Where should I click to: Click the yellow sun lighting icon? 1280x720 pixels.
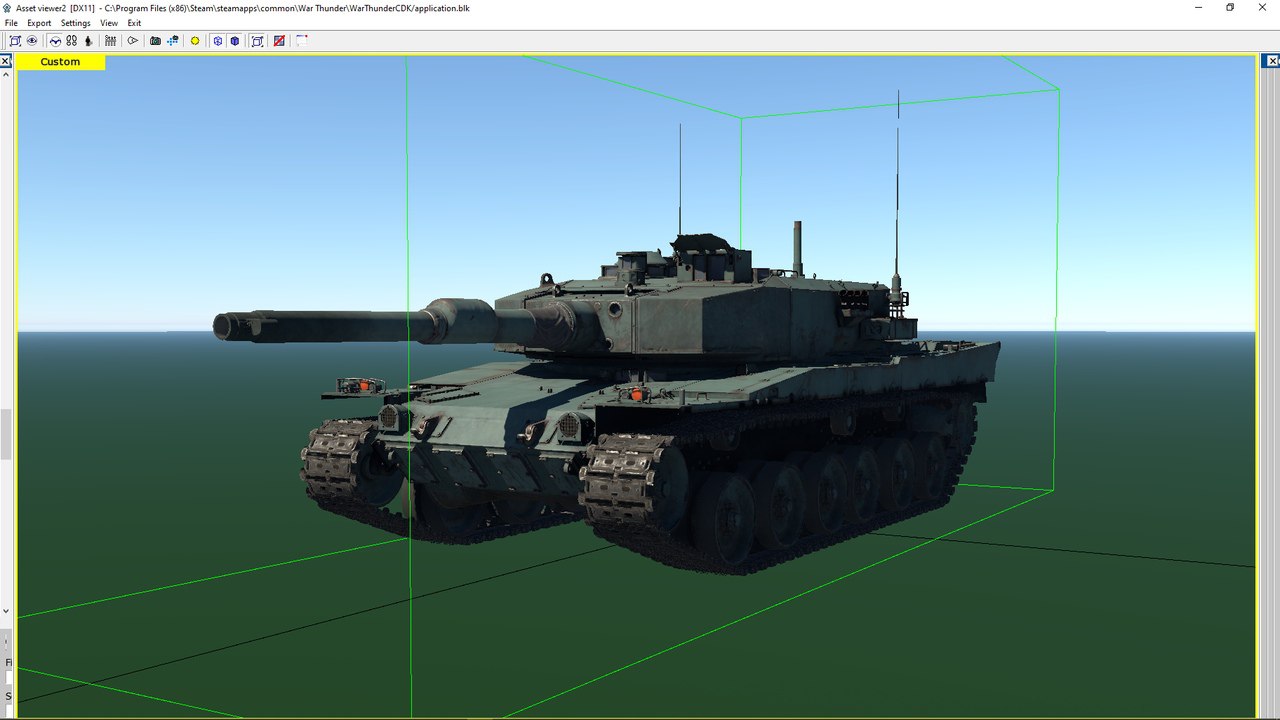[x=195, y=41]
